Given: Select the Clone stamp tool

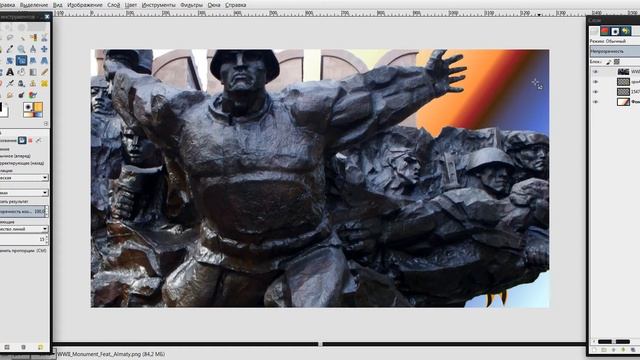Looking at the screenshot, I should coord(33,83).
